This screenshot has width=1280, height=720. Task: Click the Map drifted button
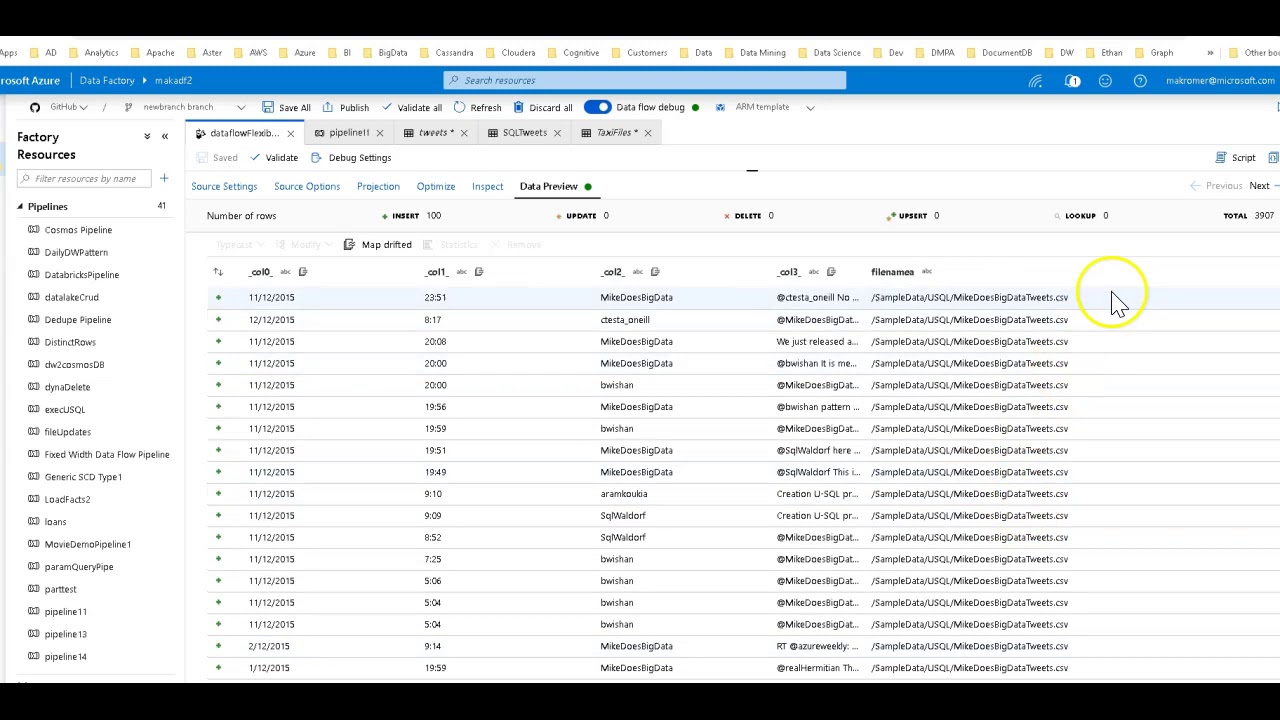(377, 245)
